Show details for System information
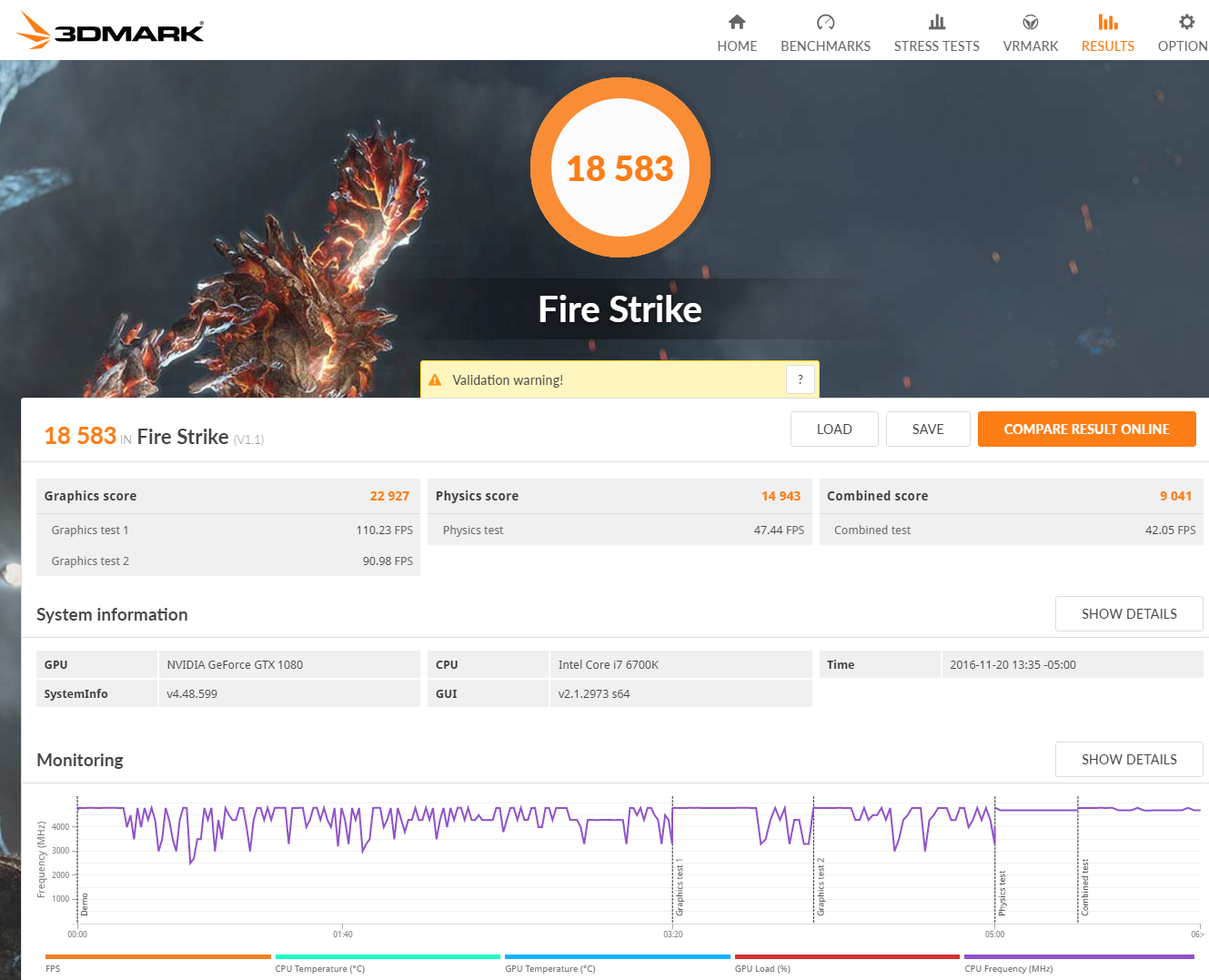This screenshot has height=980, width=1209. click(1129, 614)
